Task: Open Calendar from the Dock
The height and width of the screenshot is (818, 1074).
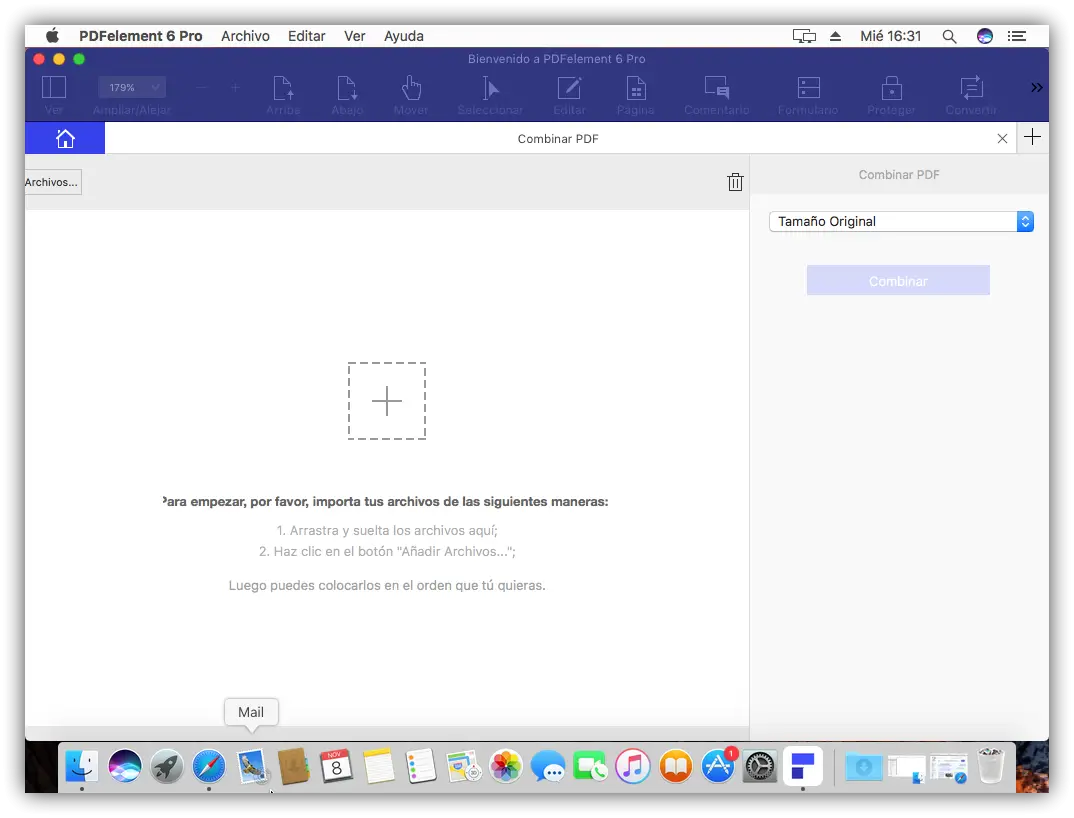Action: pyautogui.click(x=336, y=765)
